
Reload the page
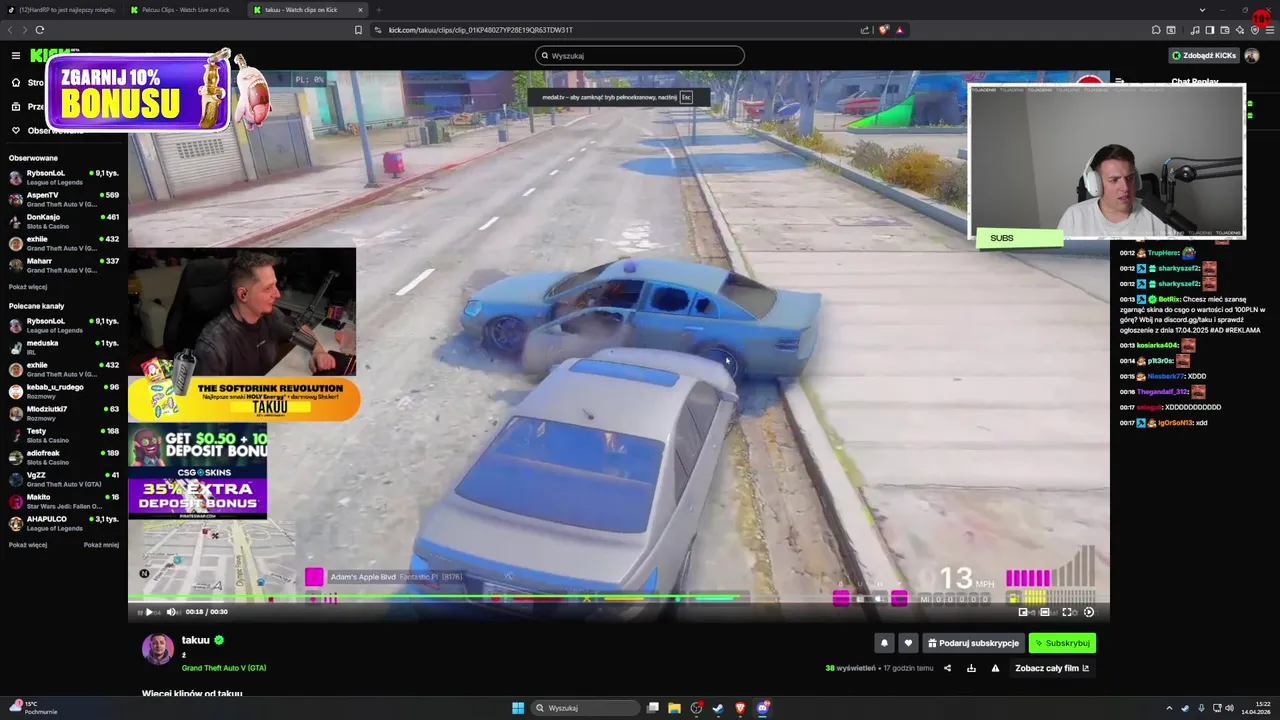[x=39, y=30]
